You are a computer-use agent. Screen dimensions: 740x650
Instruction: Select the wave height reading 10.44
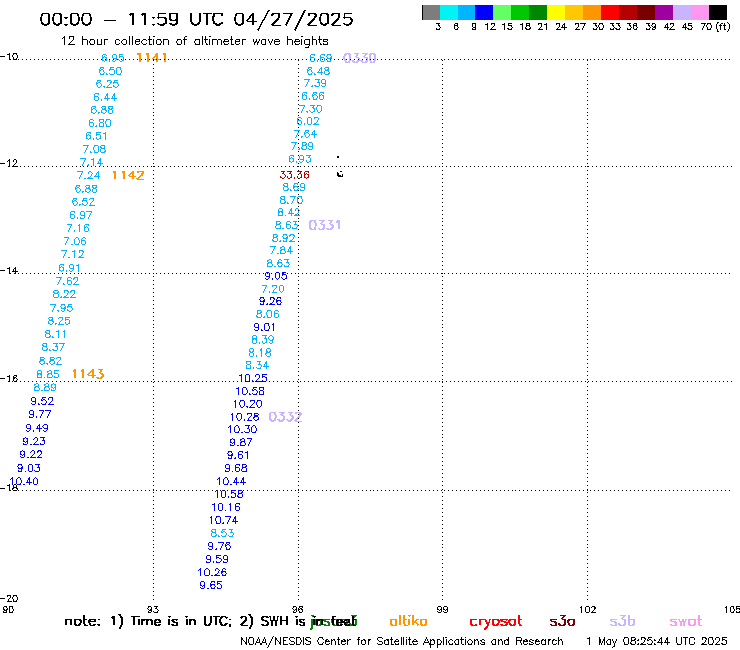pyautogui.click(x=231, y=481)
